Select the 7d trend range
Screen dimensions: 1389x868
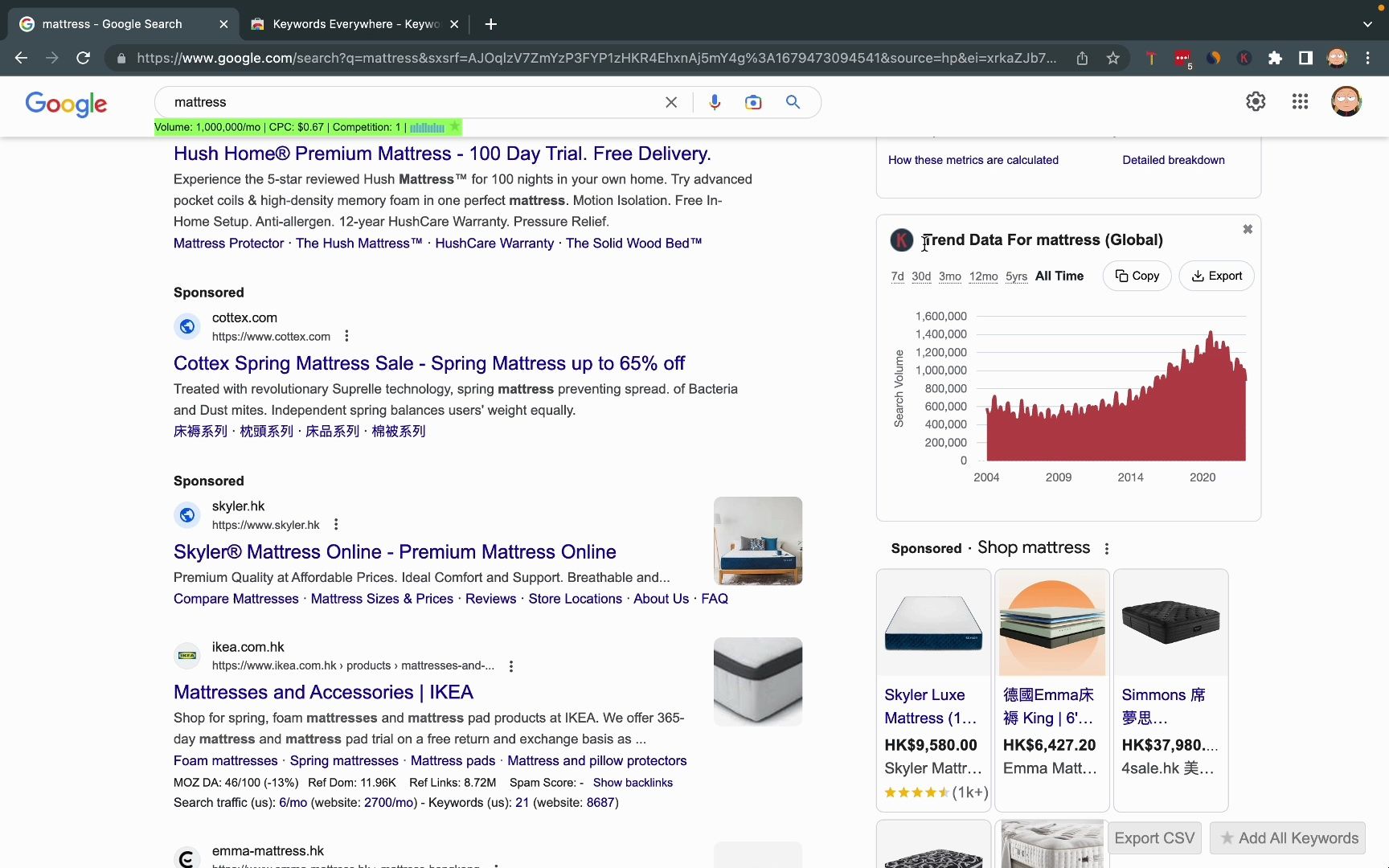(x=897, y=276)
